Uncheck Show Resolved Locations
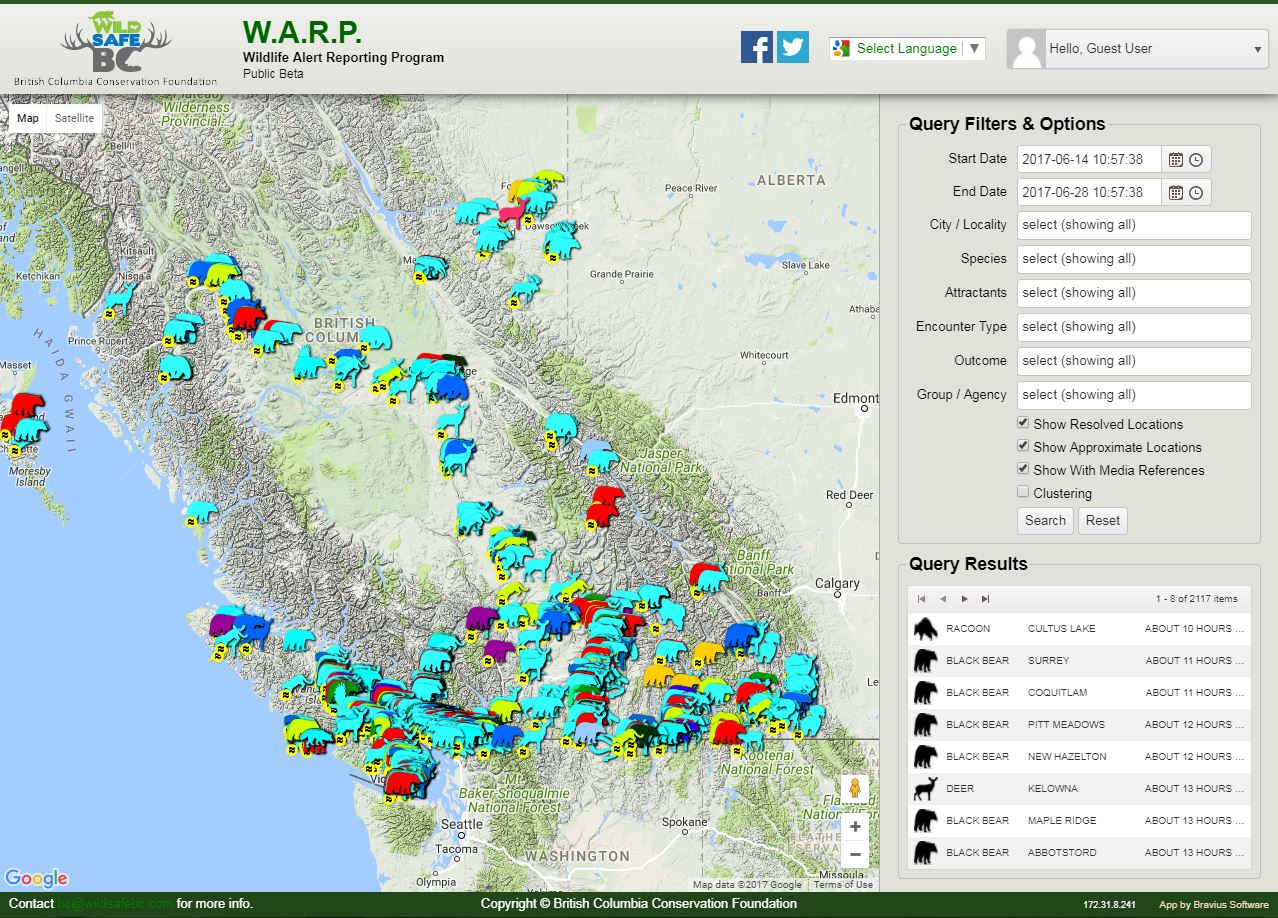1278x918 pixels. point(1023,423)
